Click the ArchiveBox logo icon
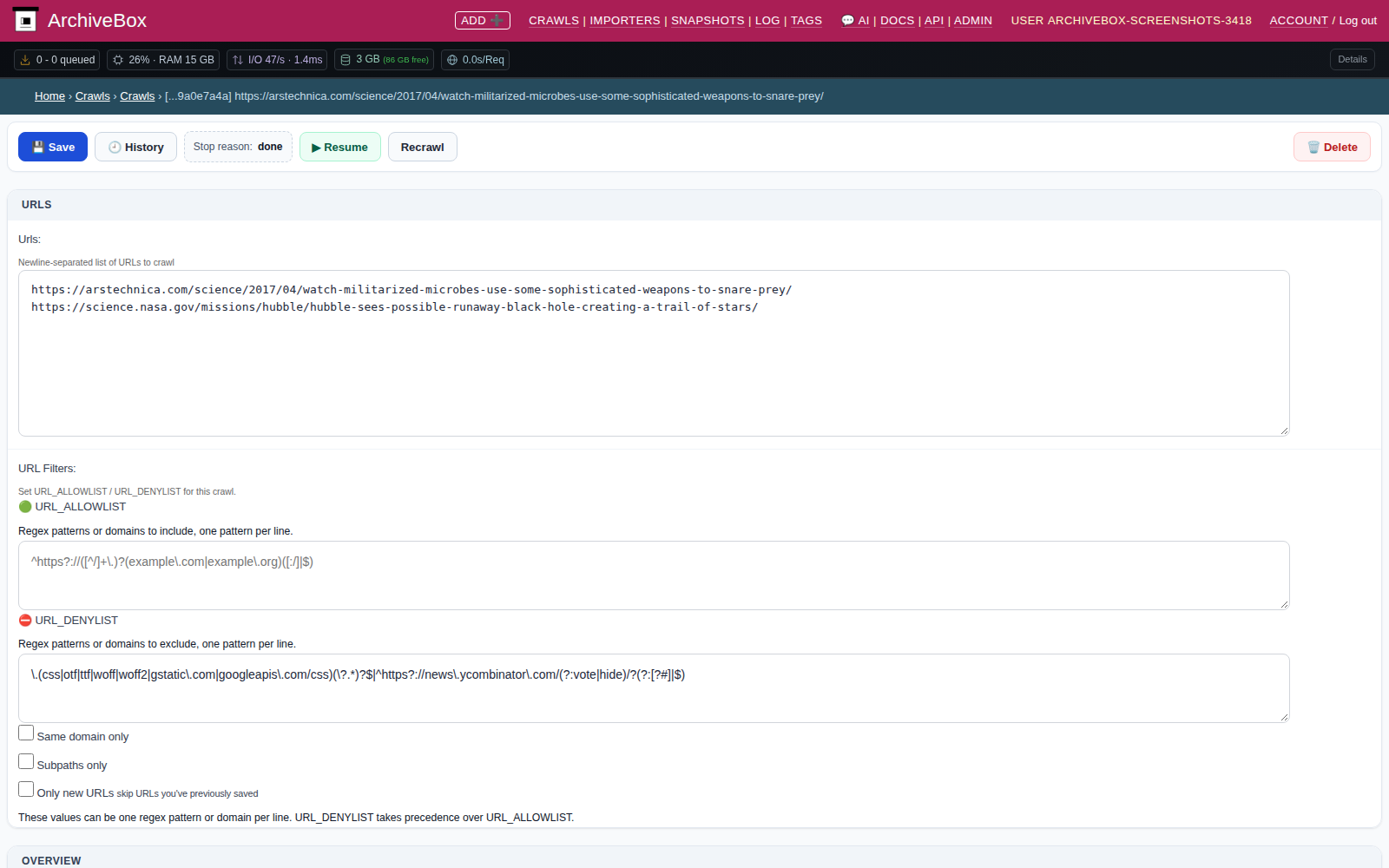The image size is (1389, 868). click(26, 20)
